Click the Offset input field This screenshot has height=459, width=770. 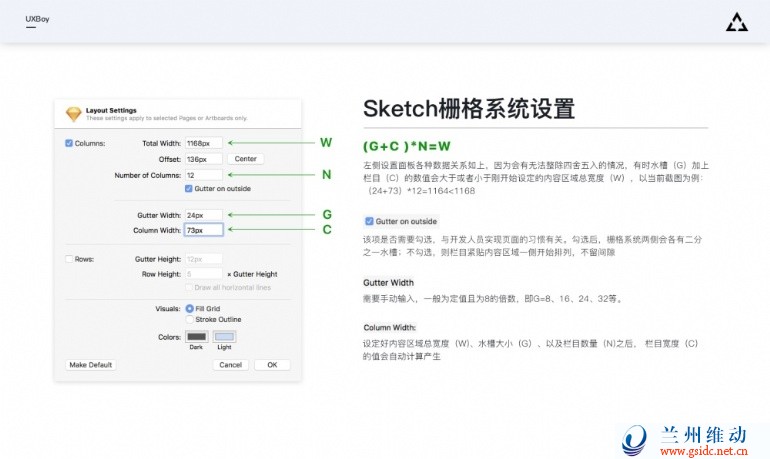click(204, 158)
